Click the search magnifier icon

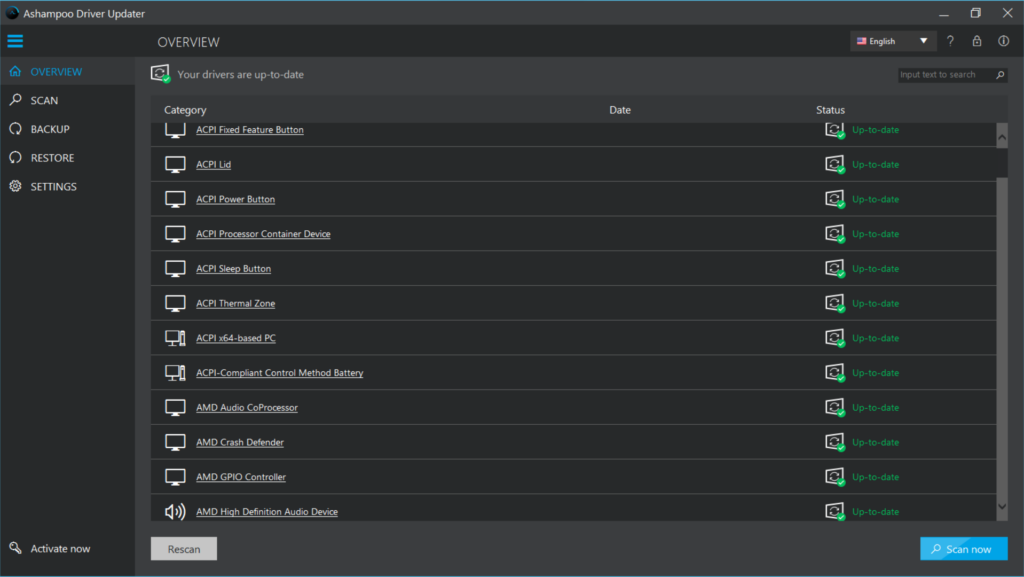1000,75
